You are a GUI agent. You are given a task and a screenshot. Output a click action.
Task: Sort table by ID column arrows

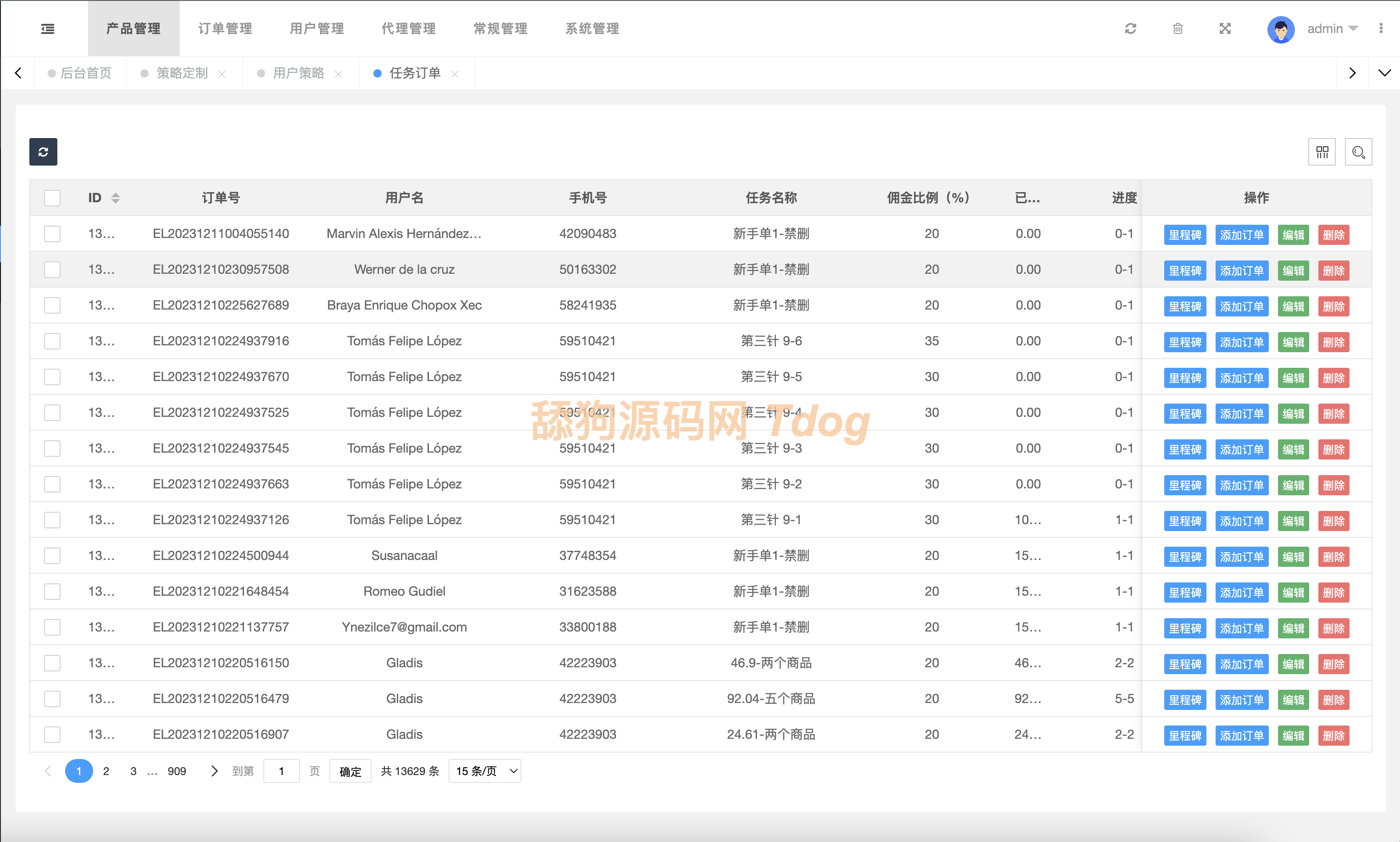pyautogui.click(x=115, y=198)
